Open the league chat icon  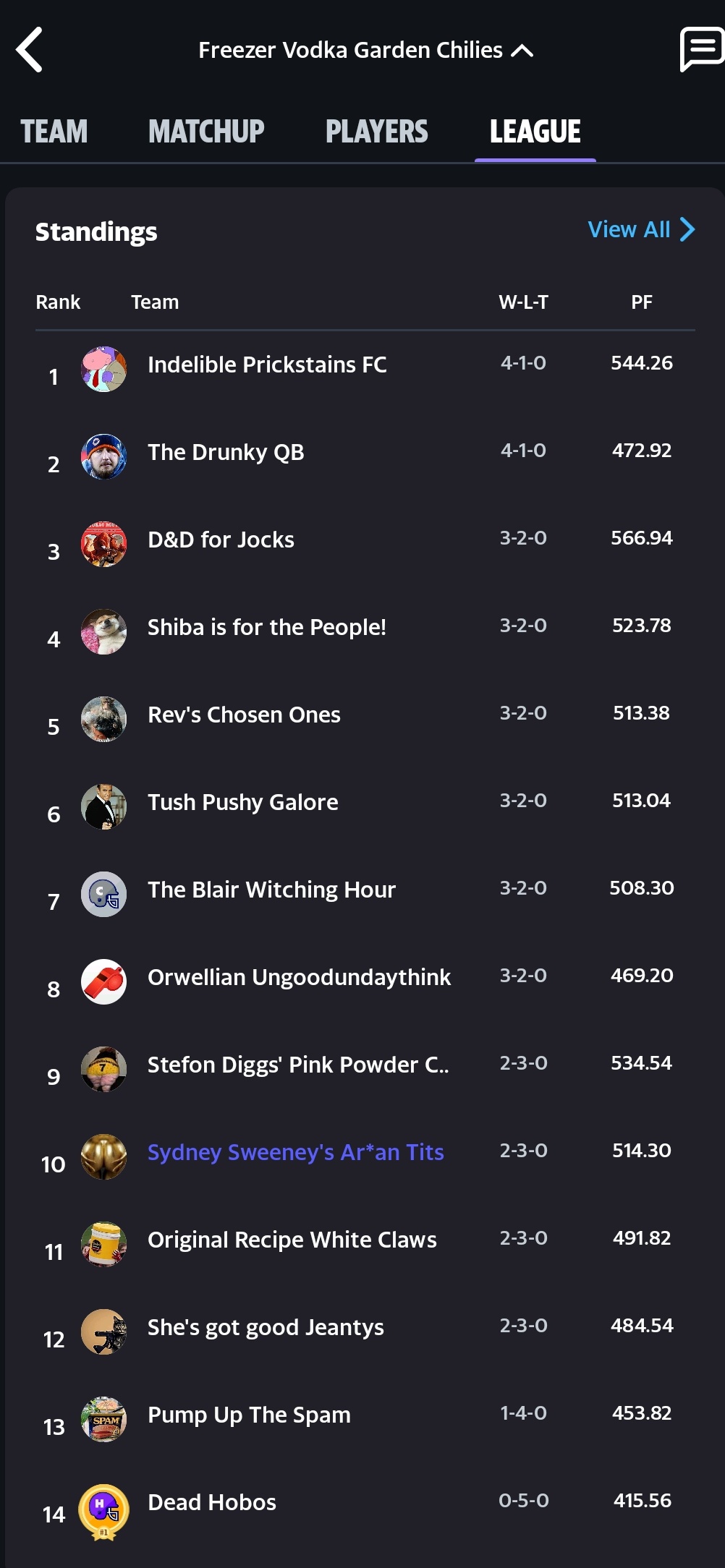pyautogui.click(x=700, y=49)
